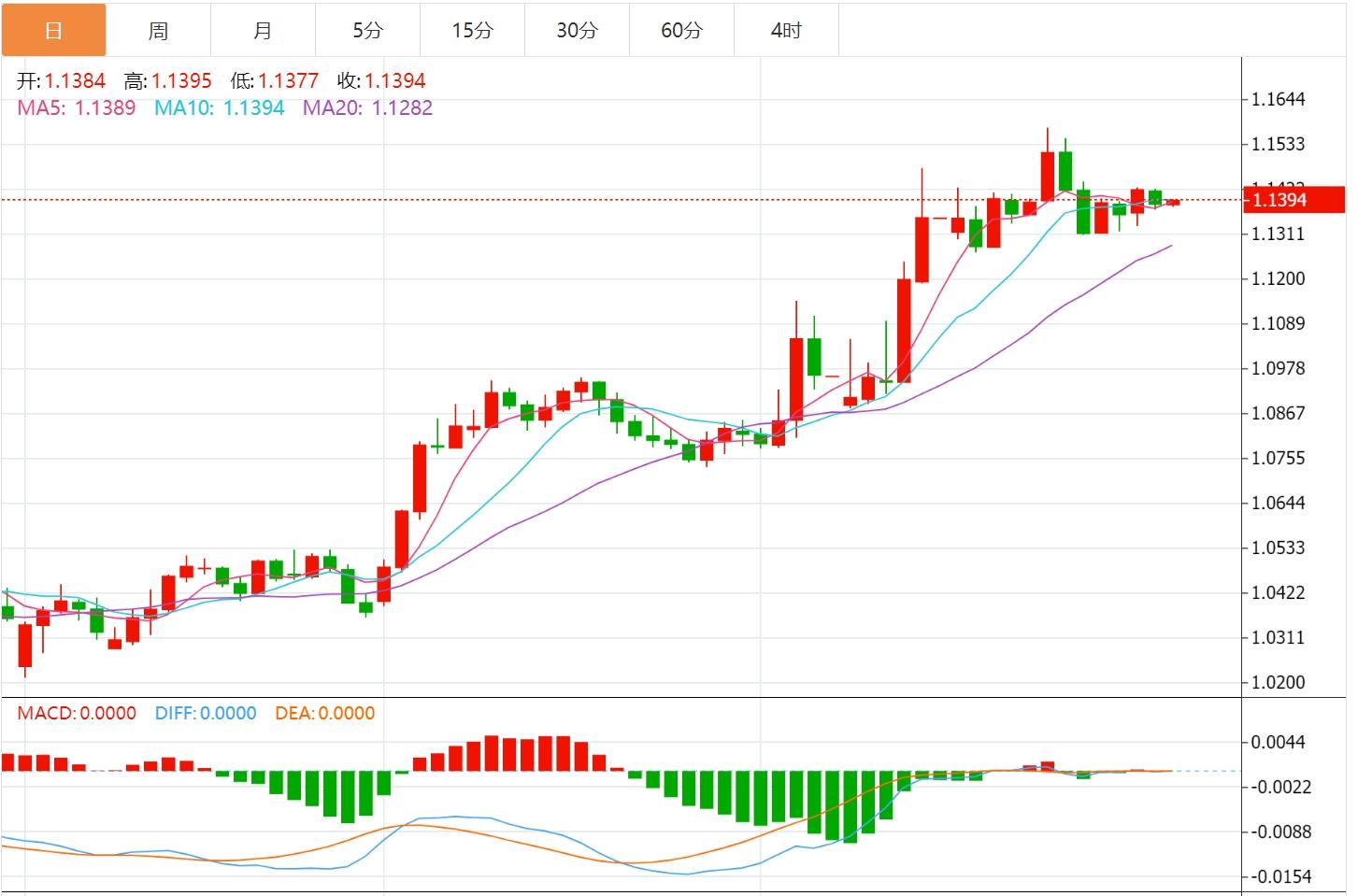Open the 月 monthly chart tab
The width and height of the screenshot is (1358, 896).
263,31
